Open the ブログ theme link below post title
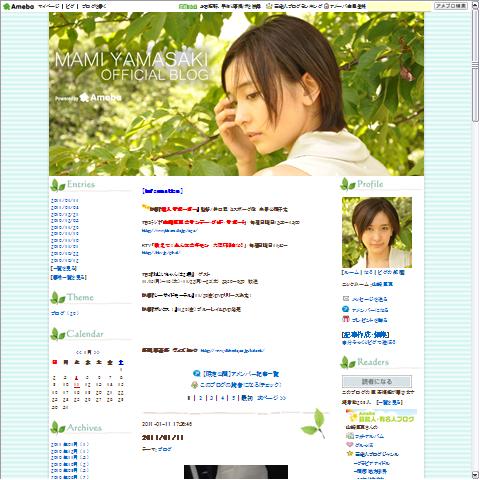The image size is (480, 480). point(164,449)
